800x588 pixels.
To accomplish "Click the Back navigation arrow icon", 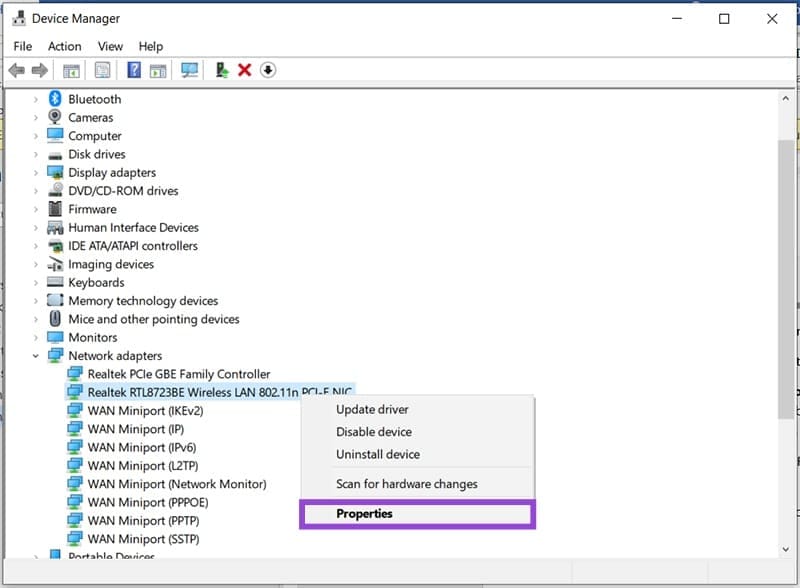I will [x=16, y=70].
